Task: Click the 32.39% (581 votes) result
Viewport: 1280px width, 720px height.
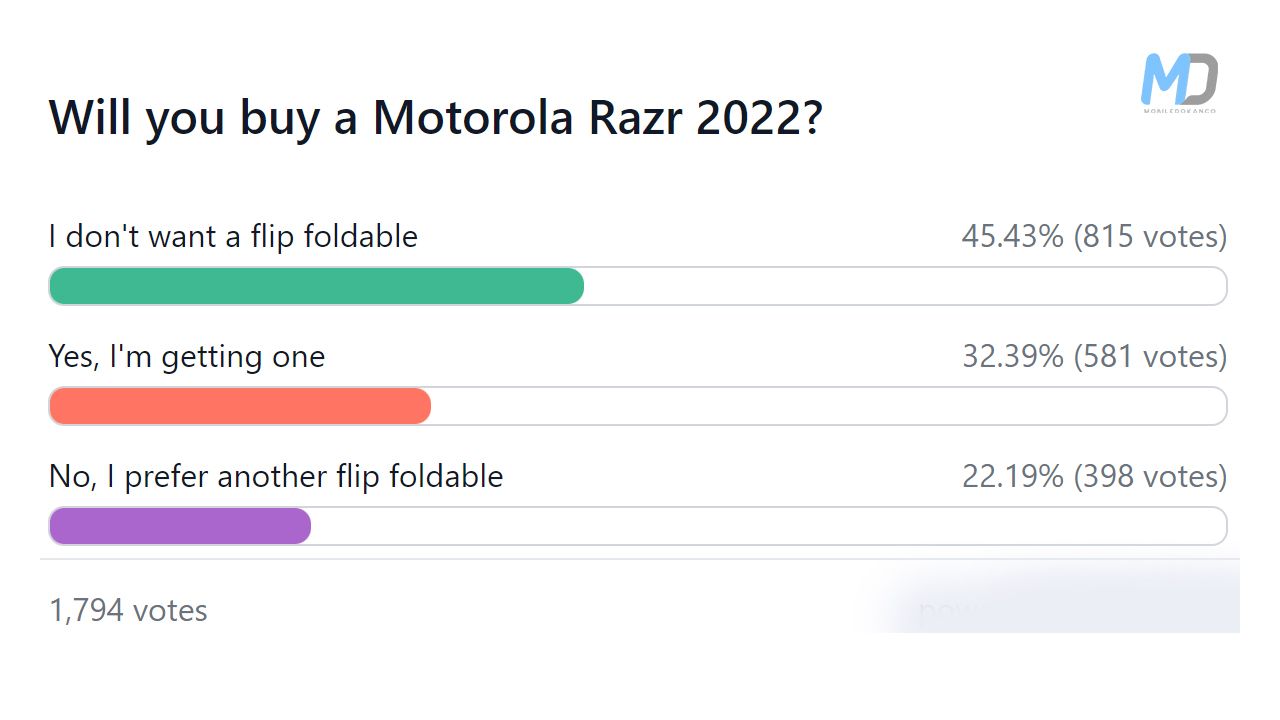Action: (x=1094, y=357)
